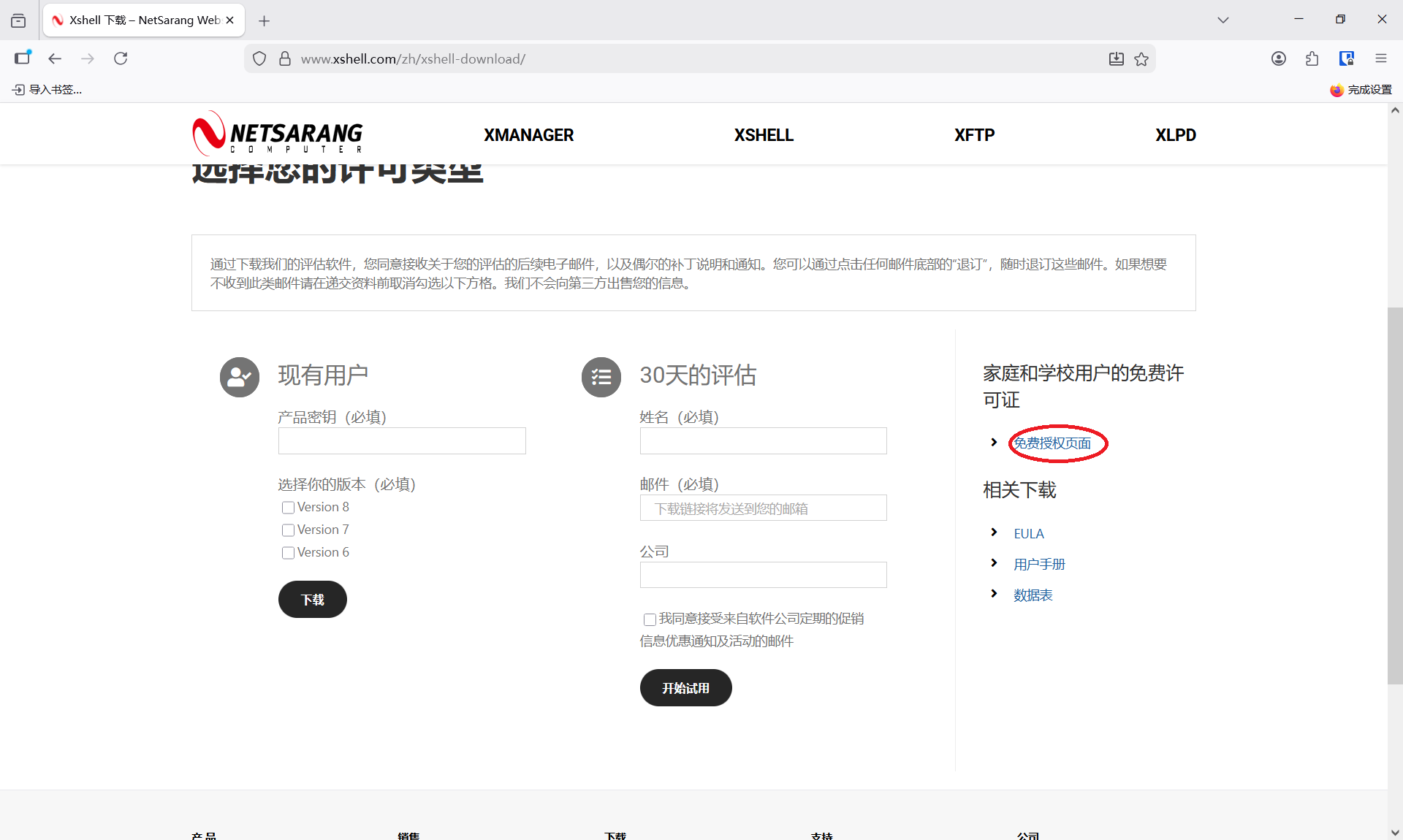Open the XMANAGER menu
1403x840 pixels.
pos(529,135)
